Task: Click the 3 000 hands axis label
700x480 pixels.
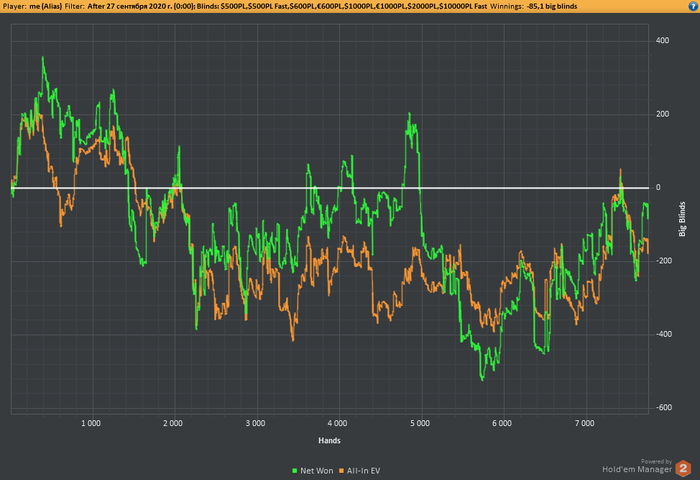Action: (x=255, y=423)
